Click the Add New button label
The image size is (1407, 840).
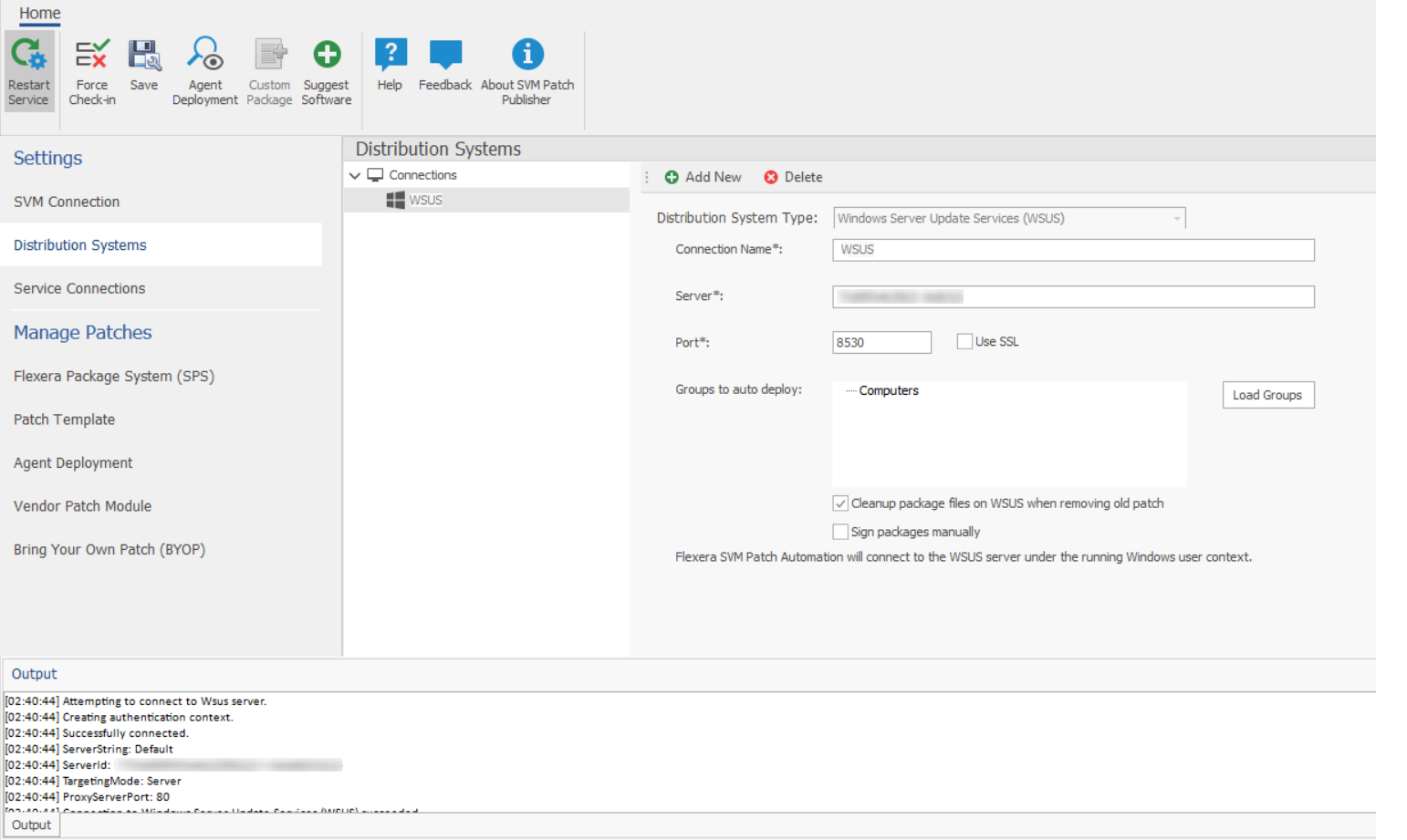(x=714, y=177)
